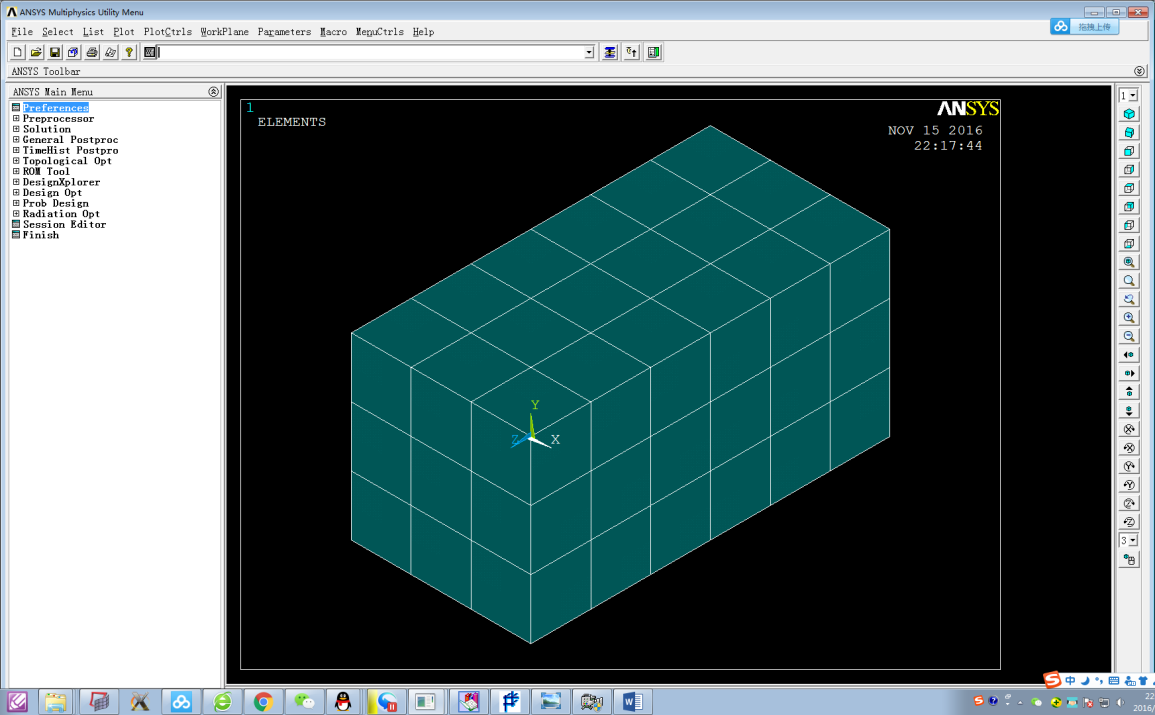Click the Save Analysis floppy disk icon

tap(55, 52)
